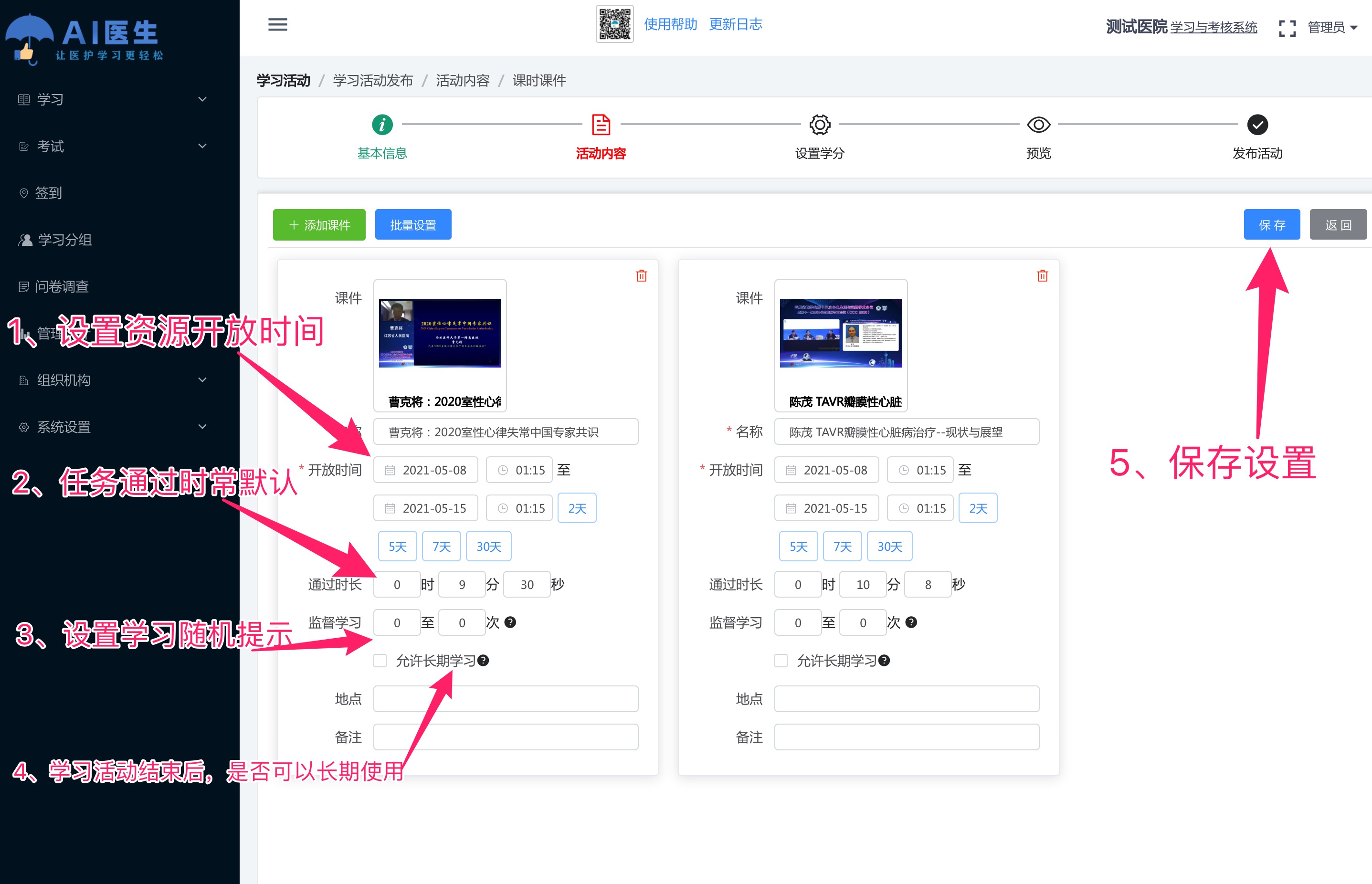Click the 基本信息 info step icon
This screenshot has width=1372, height=884.
[x=382, y=124]
